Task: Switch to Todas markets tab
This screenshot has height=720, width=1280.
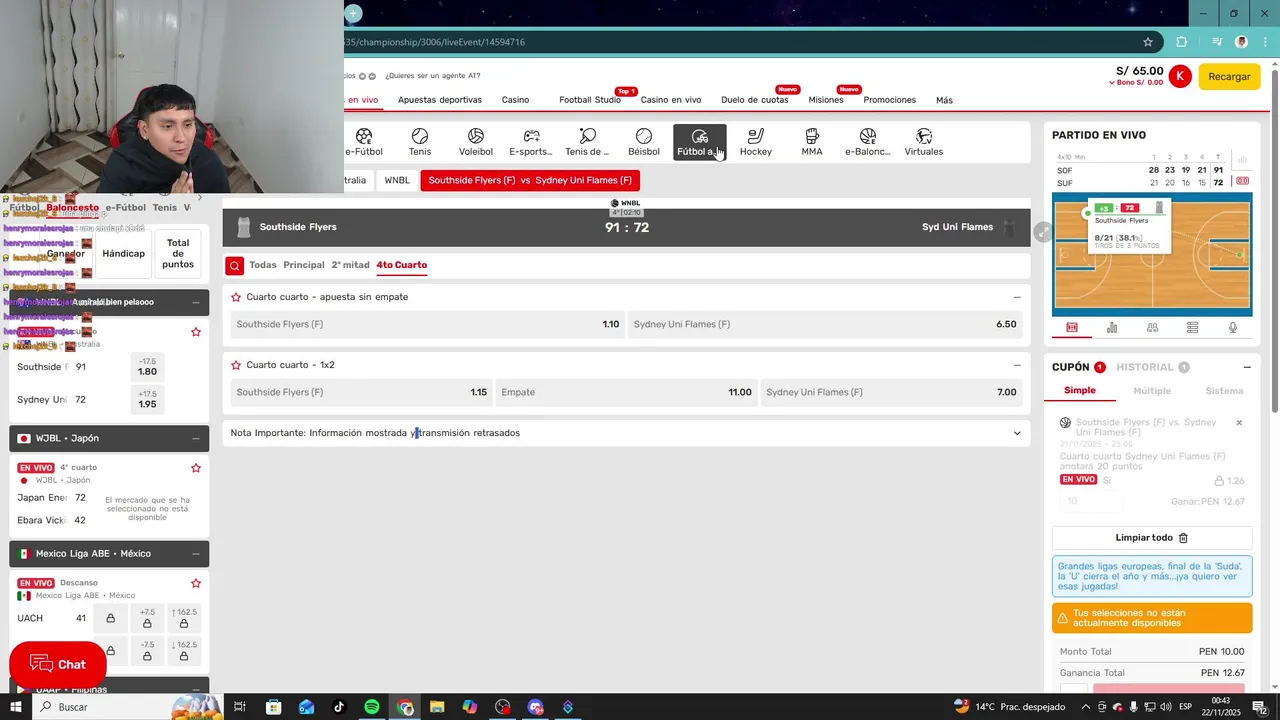Action: click(x=263, y=265)
